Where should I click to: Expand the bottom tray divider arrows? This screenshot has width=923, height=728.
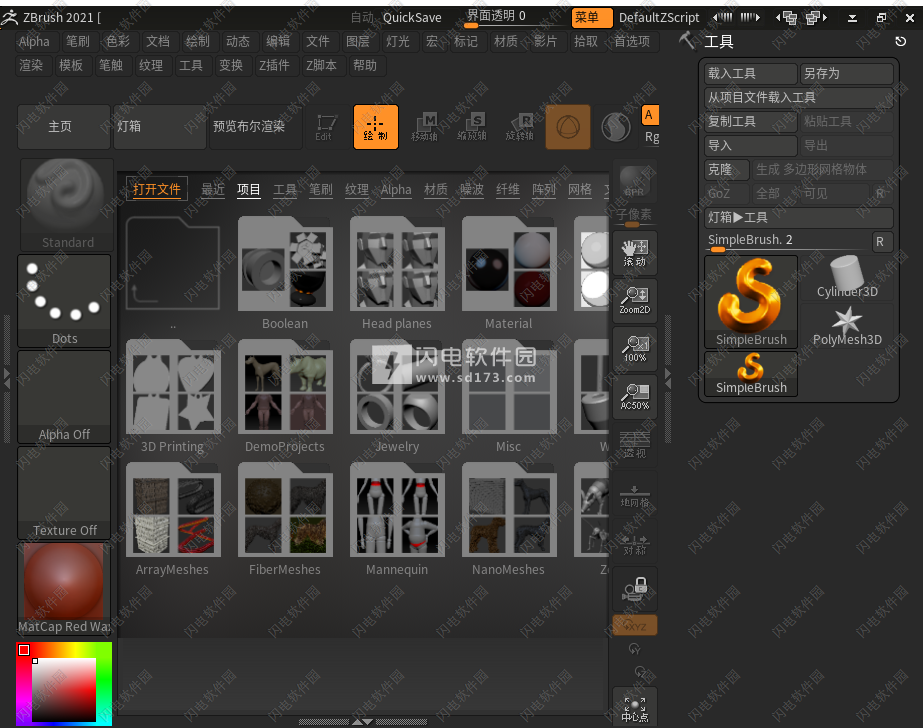tap(362, 722)
